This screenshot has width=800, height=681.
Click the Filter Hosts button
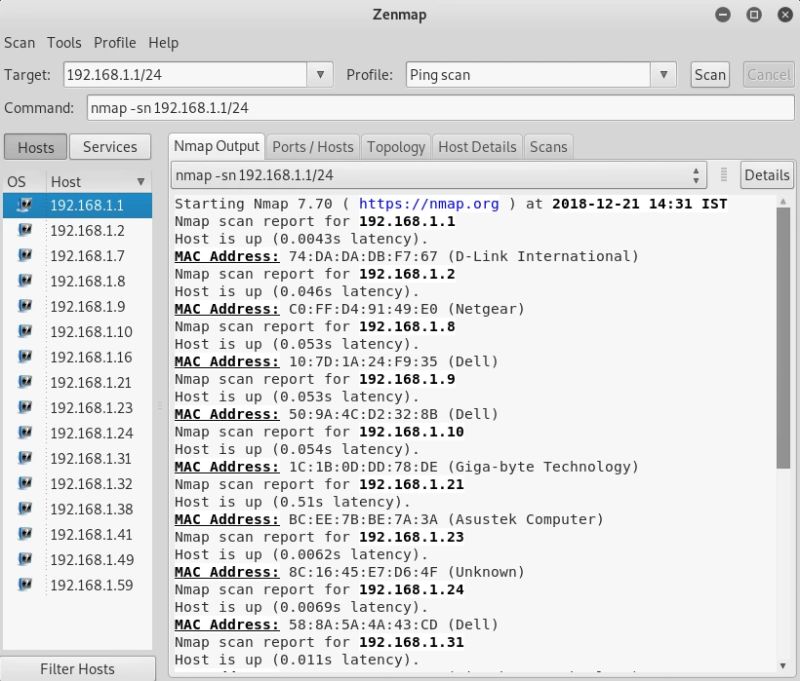(x=78, y=668)
